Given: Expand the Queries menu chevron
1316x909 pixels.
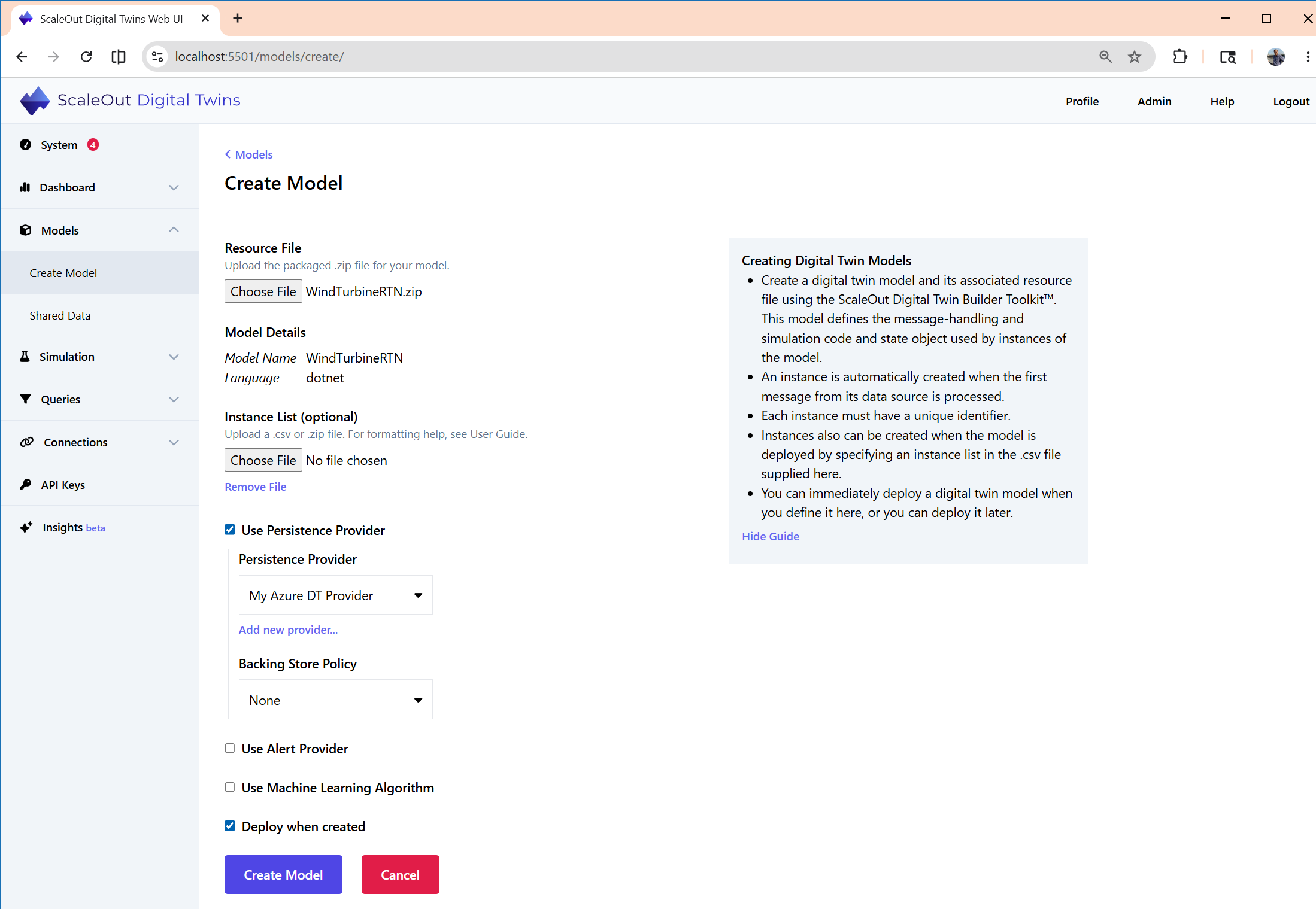Looking at the screenshot, I should 174,399.
